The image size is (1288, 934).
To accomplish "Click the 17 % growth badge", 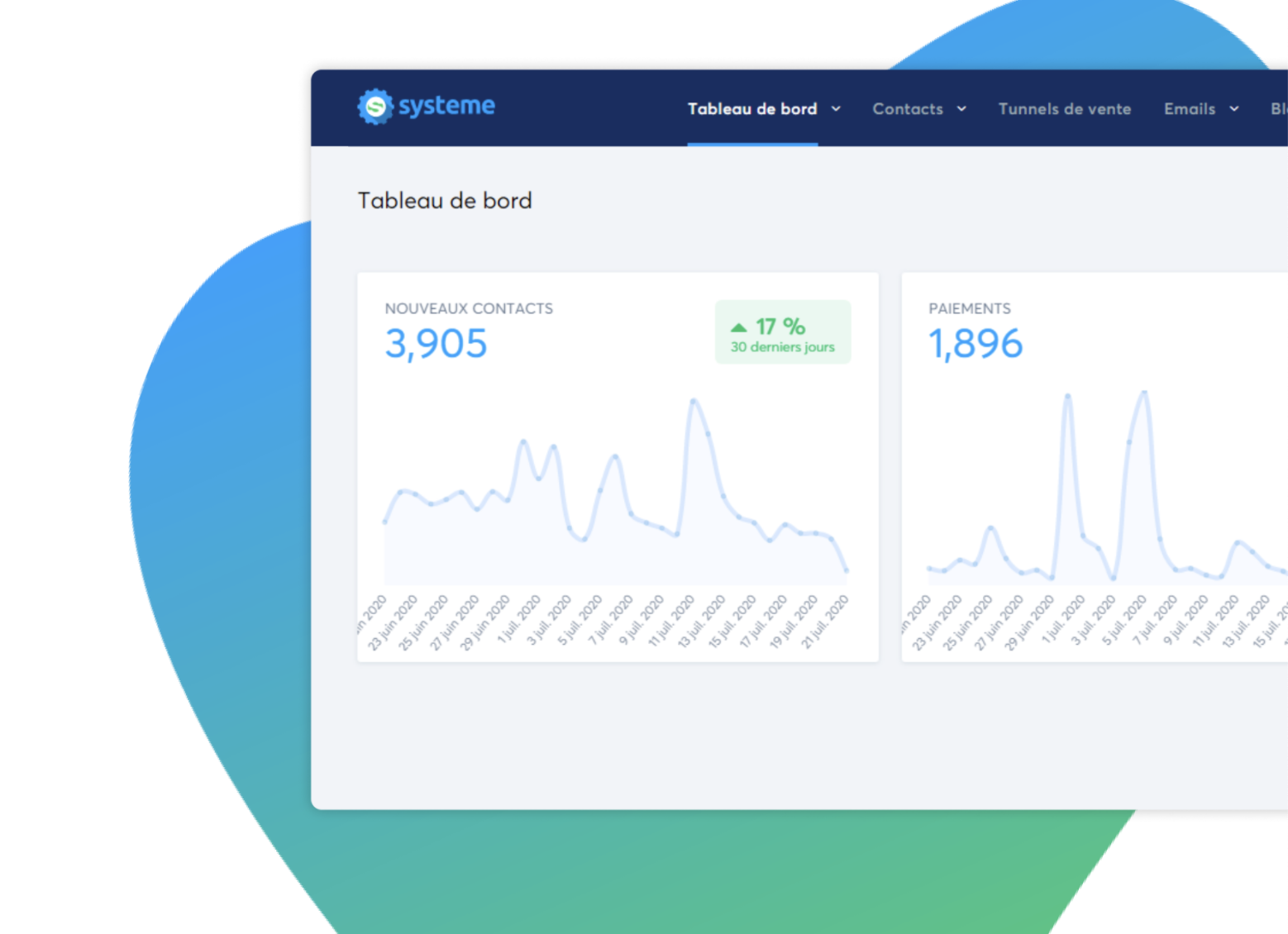I will tap(783, 332).
